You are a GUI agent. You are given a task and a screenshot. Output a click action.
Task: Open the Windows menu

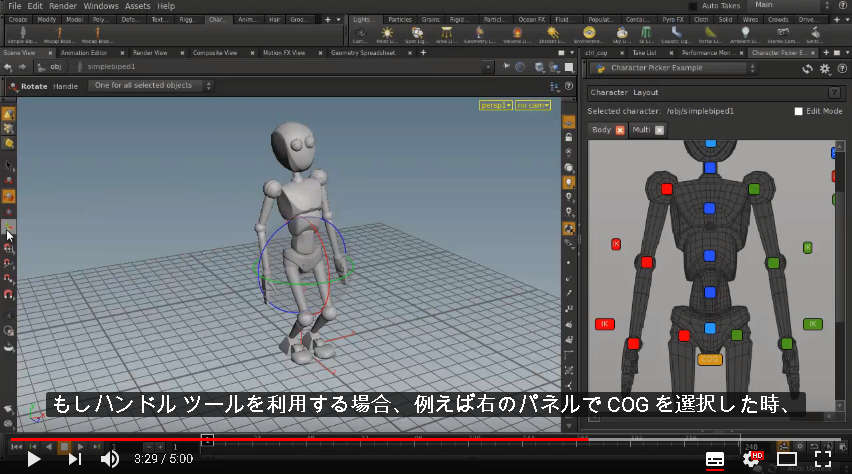pos(101,6)
